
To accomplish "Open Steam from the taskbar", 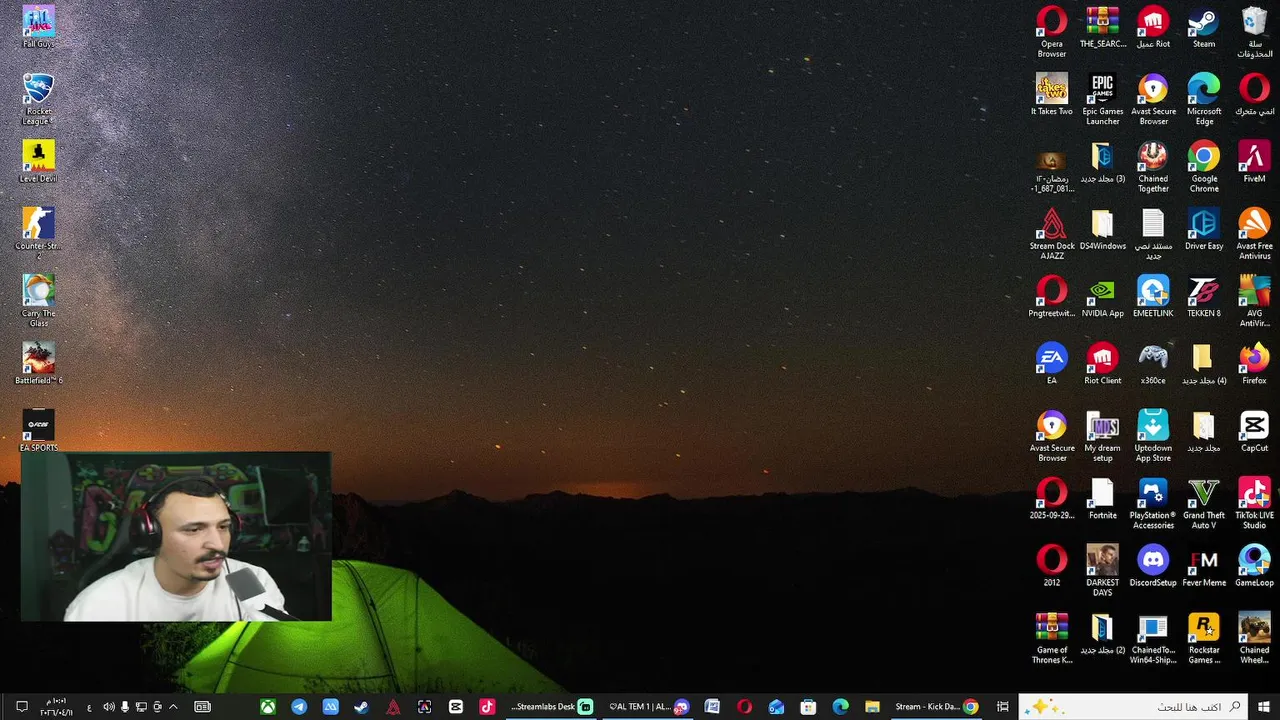I will pos(361,707).
